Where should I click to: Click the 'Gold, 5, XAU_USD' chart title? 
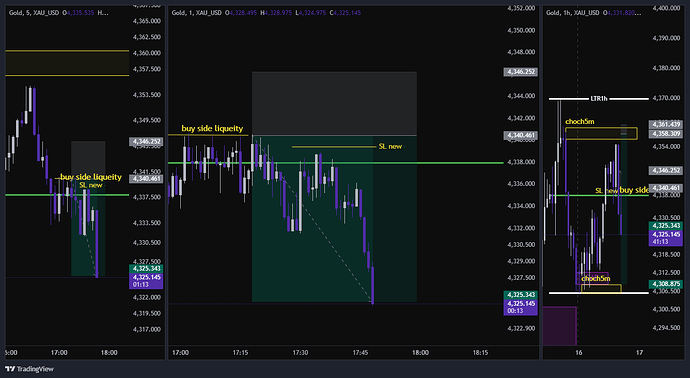[x=34, y=13]
